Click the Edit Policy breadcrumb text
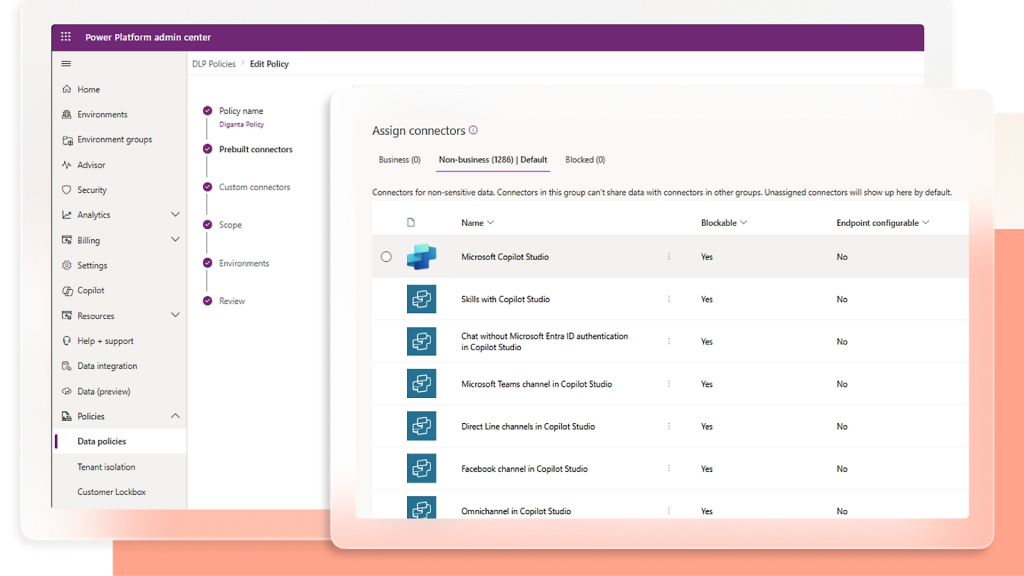Viewport: 1024px width, 576px height. [269, 63]
